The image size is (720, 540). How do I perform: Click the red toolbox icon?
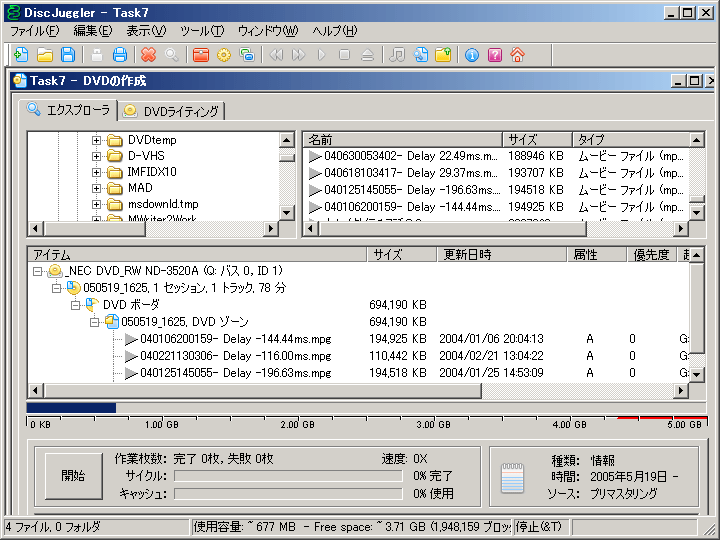201,55
